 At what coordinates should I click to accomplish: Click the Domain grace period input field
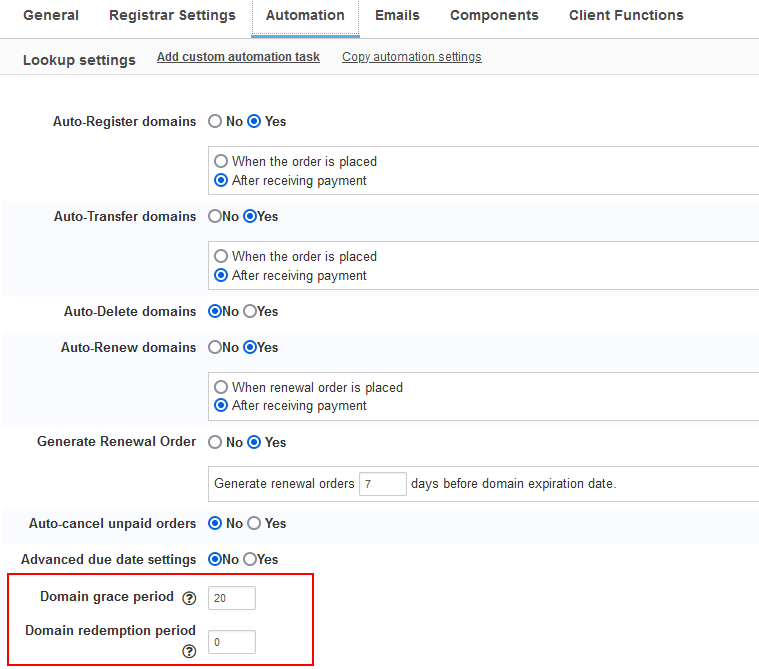click(232, 598)
